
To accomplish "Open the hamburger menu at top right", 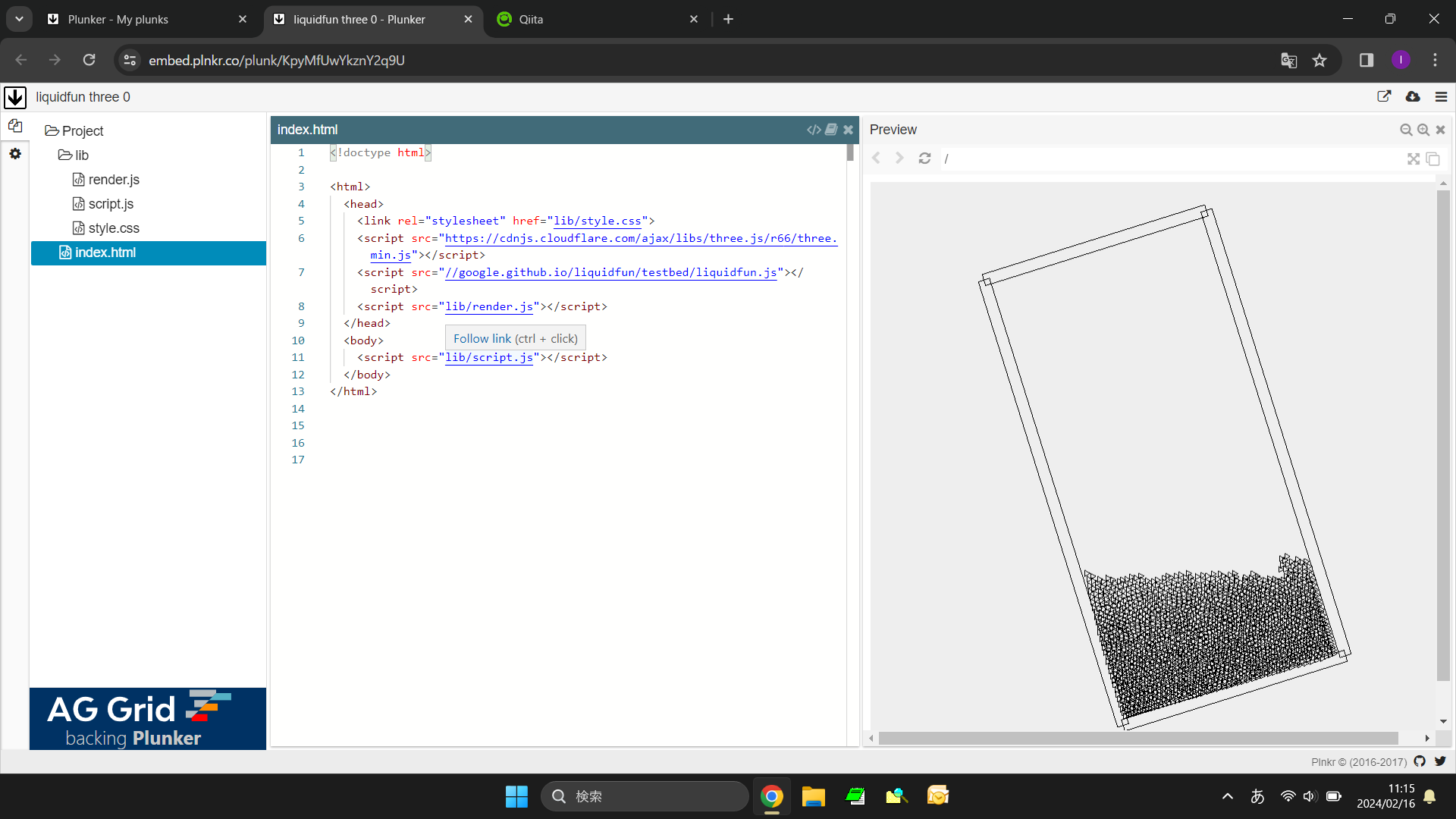I will point(1441,97).
